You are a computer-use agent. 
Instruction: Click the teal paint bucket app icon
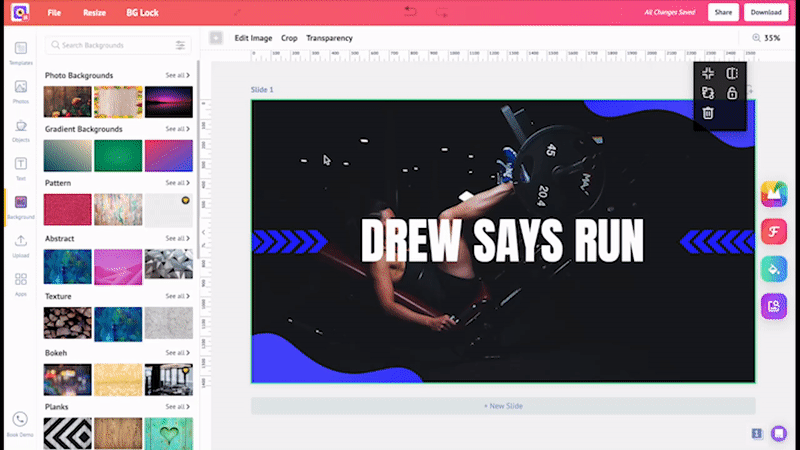tap(774, 269)
